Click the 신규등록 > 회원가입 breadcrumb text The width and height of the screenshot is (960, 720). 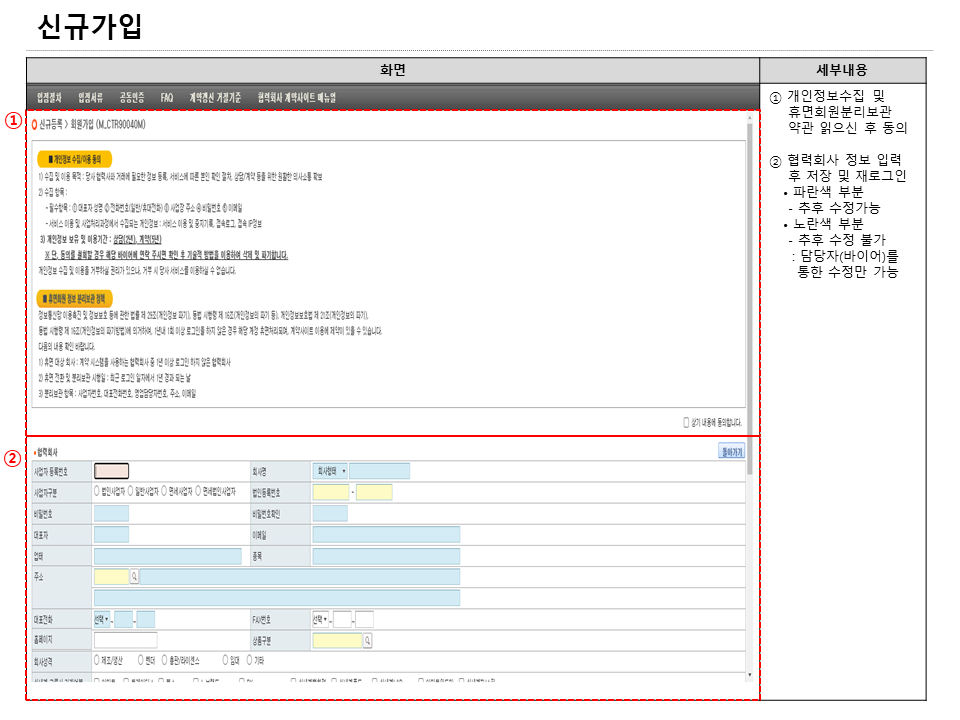(x=92, y=125)
